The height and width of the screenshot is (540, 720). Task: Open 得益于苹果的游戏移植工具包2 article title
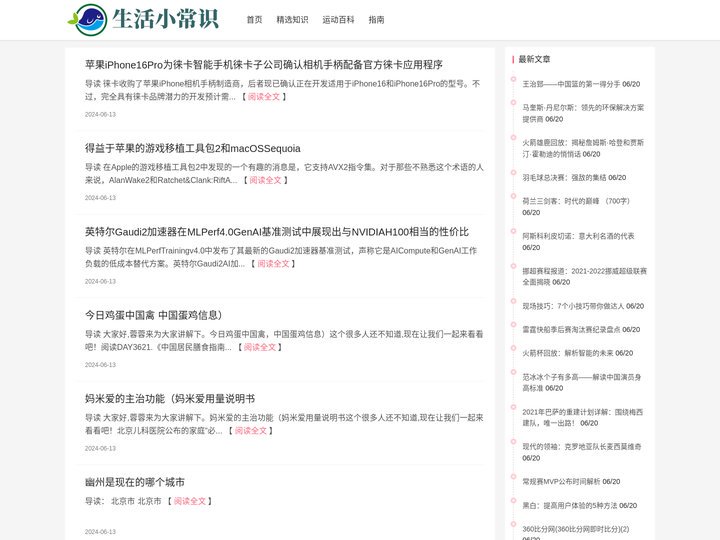point(192,148)
